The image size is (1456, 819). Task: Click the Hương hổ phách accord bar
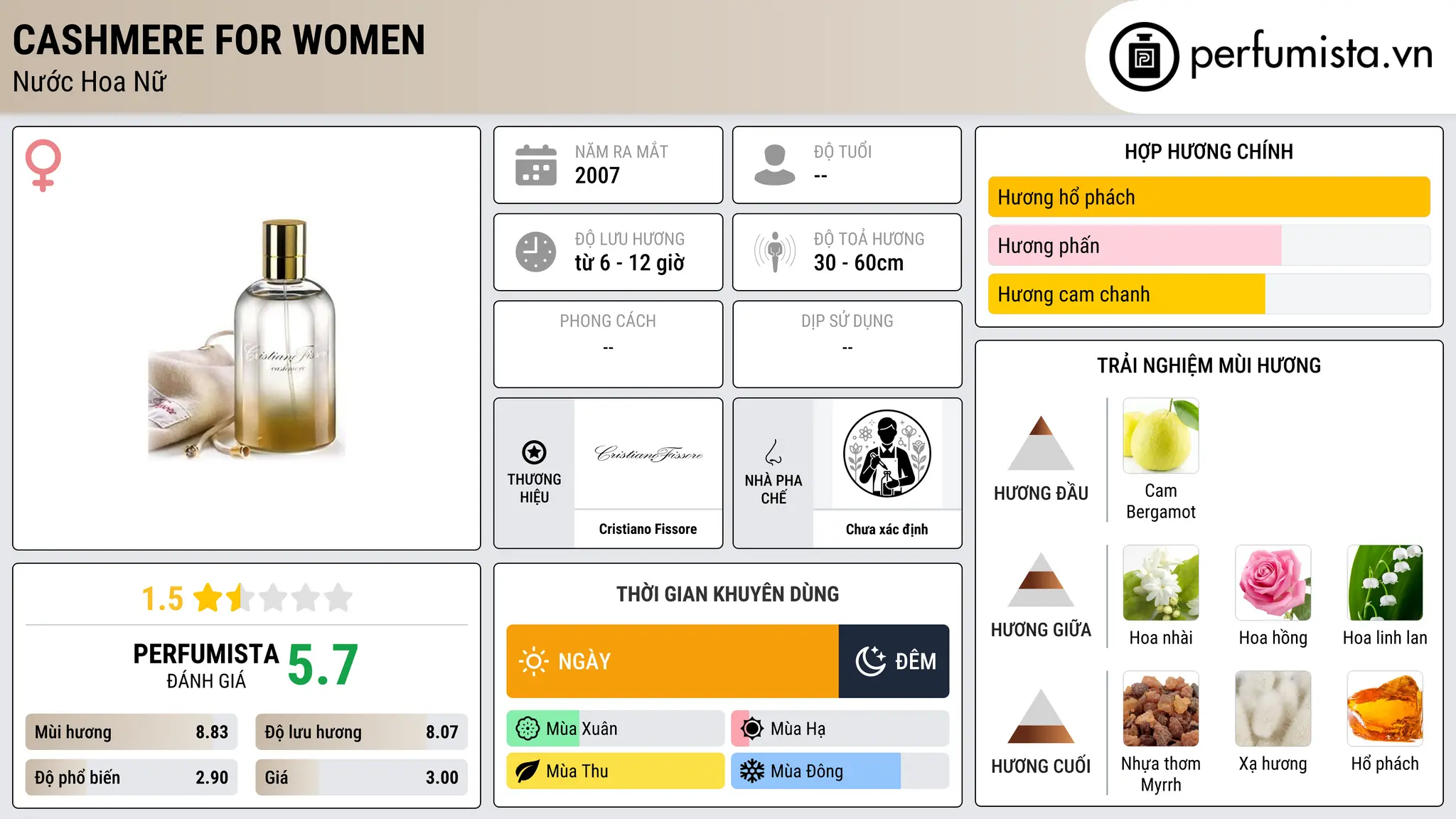(x=1209, y=197)
